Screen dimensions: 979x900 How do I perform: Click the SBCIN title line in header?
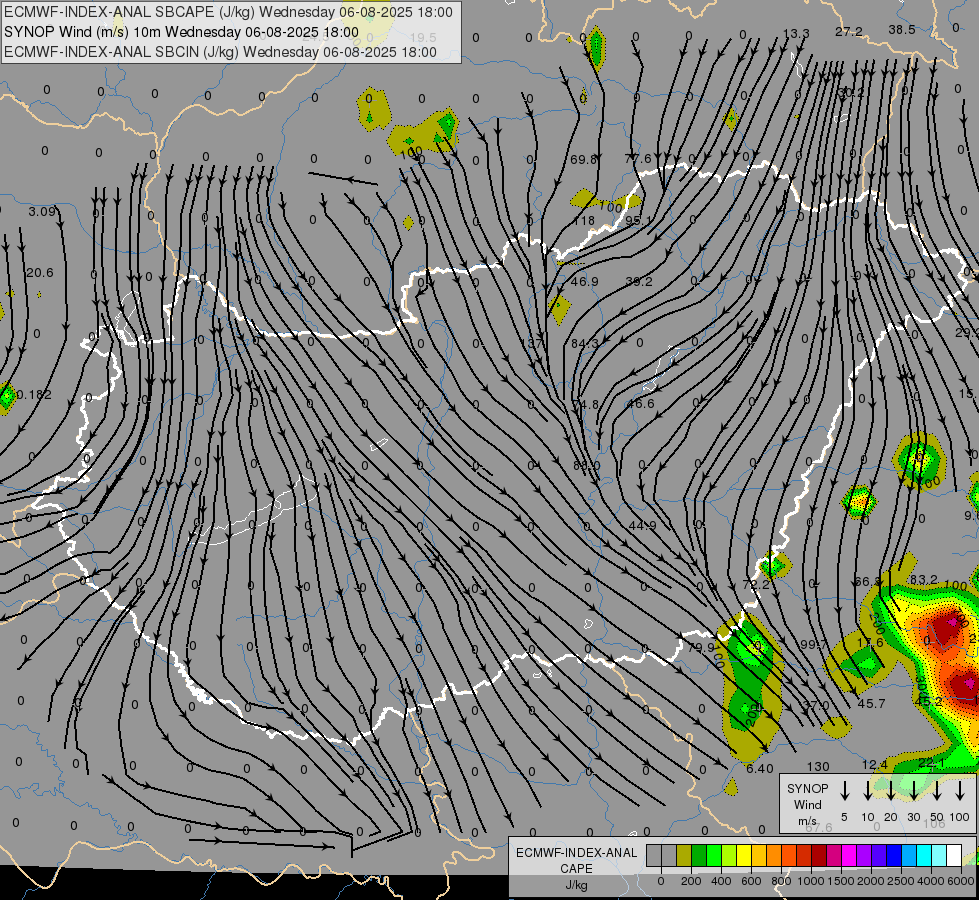point(220,52)
